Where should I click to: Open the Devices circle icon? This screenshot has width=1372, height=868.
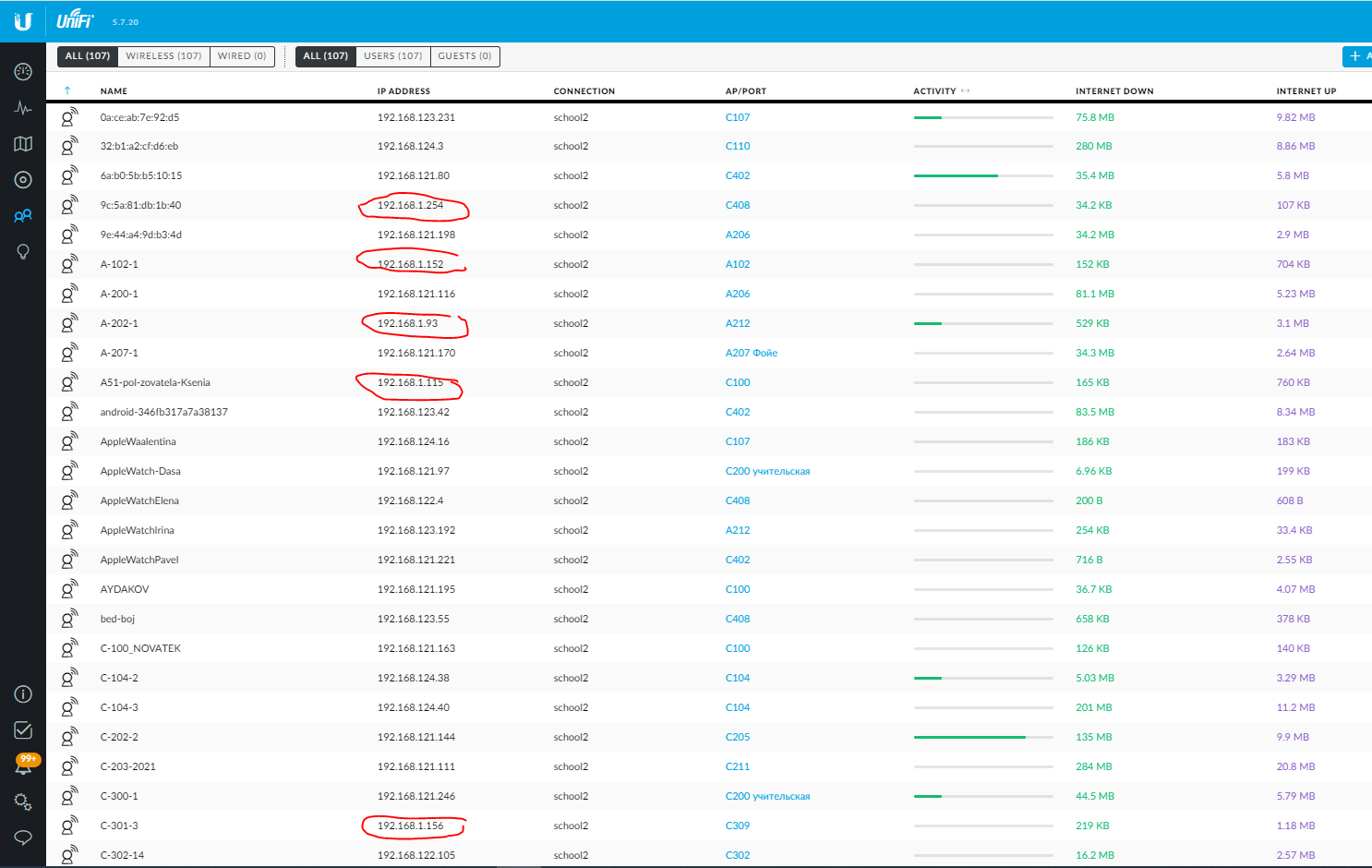coord(23,180)
